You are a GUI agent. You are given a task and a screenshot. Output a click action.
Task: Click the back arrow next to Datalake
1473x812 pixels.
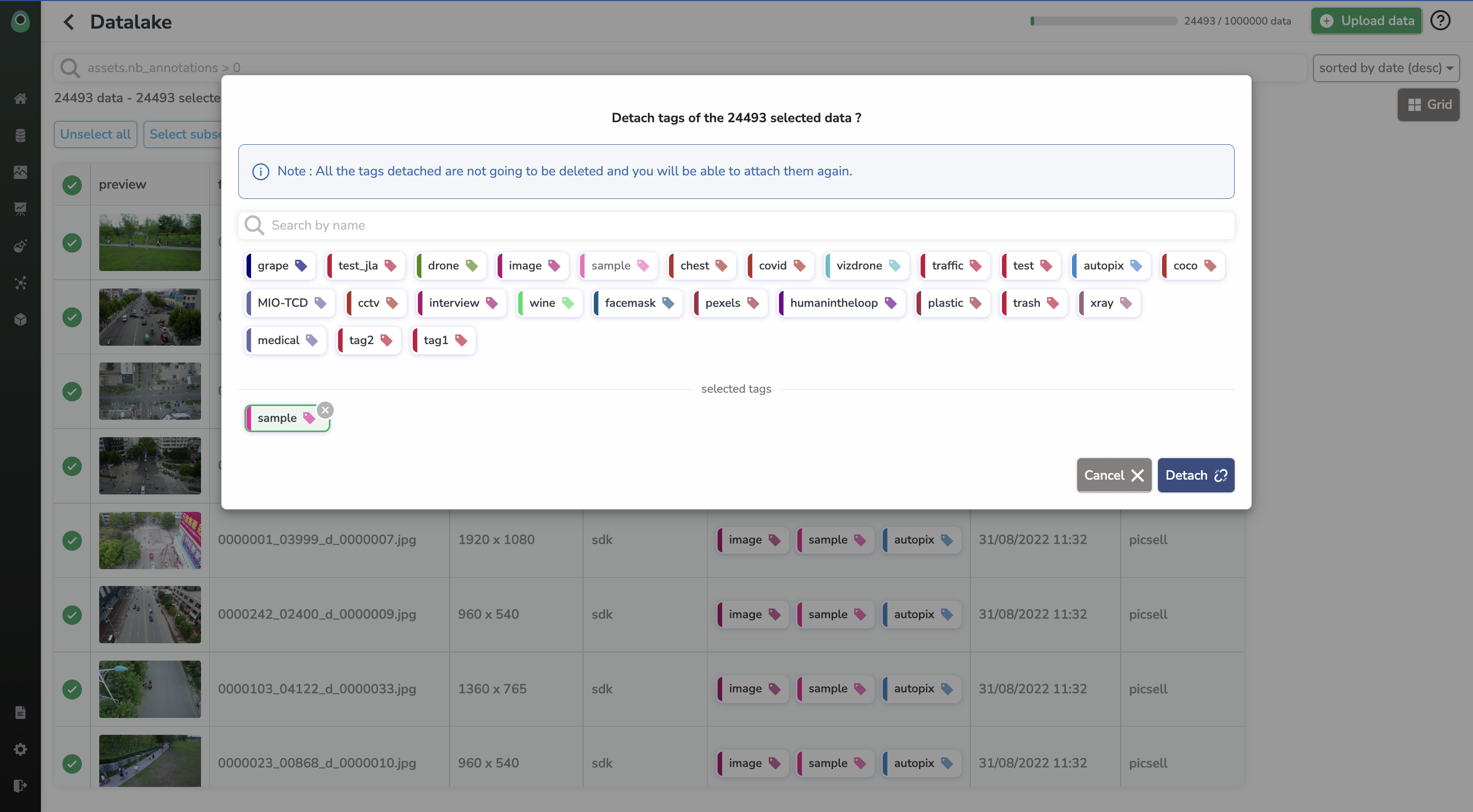69,21
